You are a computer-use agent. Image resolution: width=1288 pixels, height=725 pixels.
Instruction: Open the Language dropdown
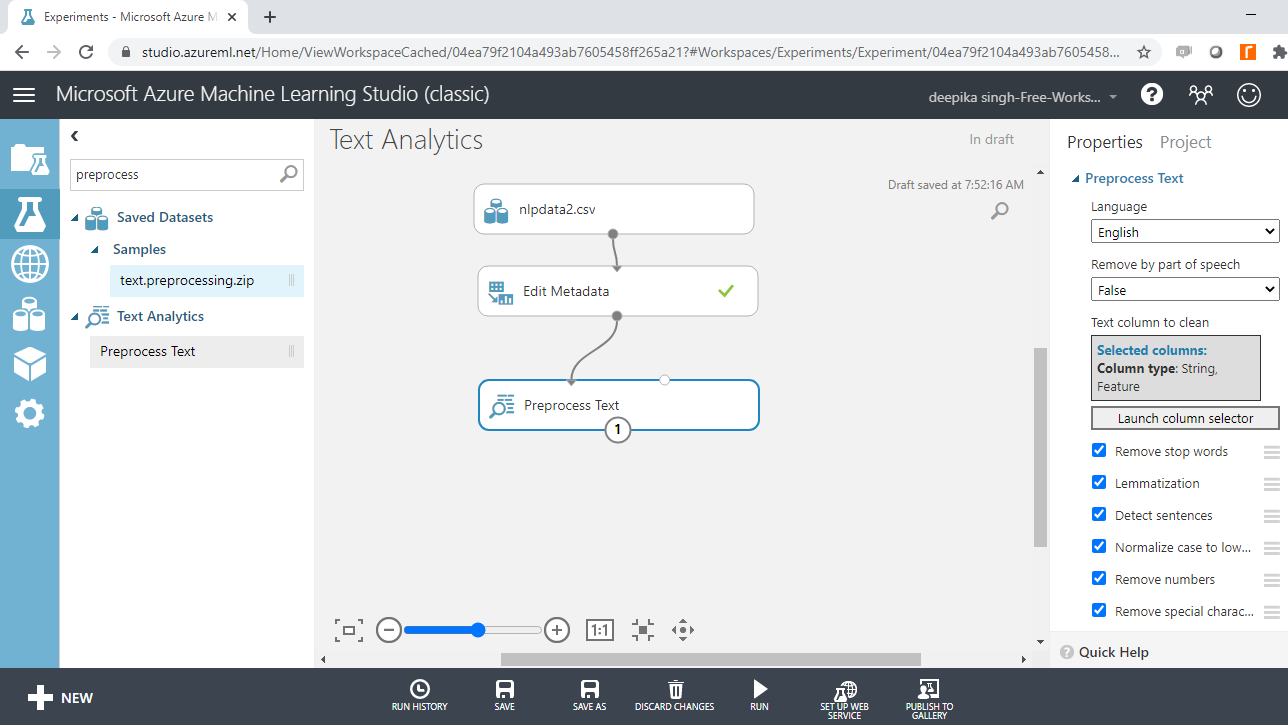coord(1185,232)
